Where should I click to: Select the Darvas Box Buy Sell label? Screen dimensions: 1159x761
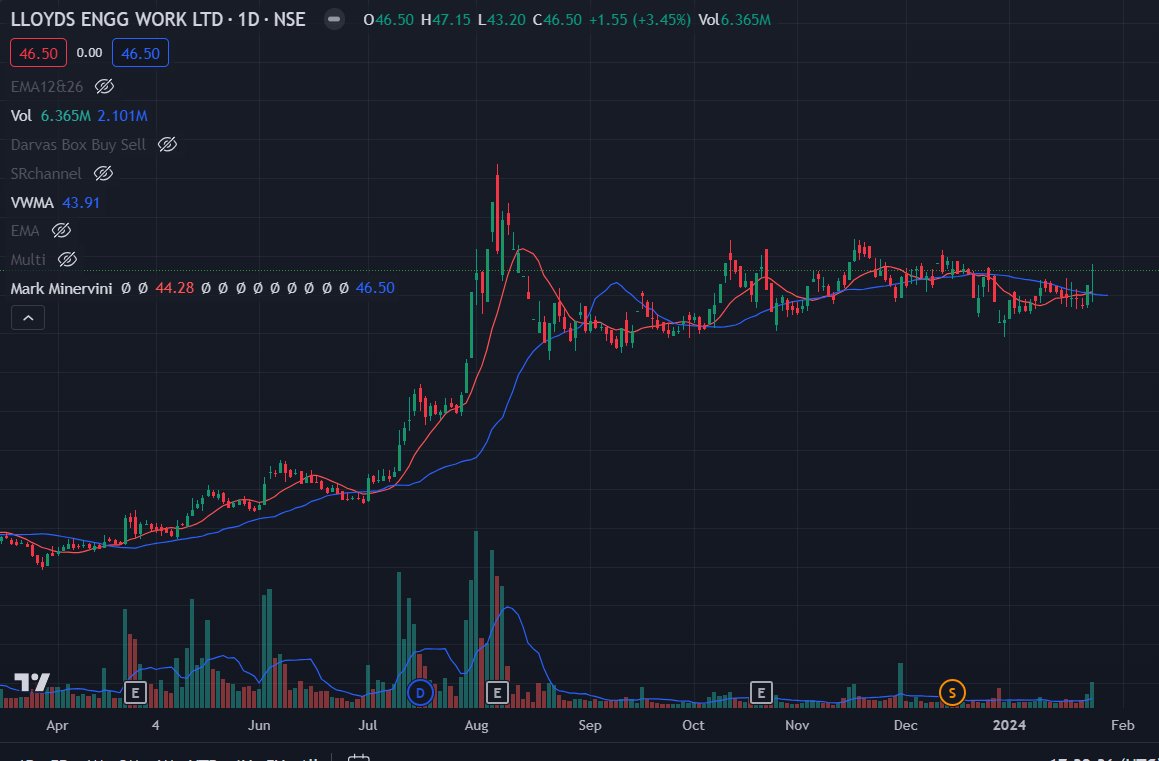[x=78, y=145]
